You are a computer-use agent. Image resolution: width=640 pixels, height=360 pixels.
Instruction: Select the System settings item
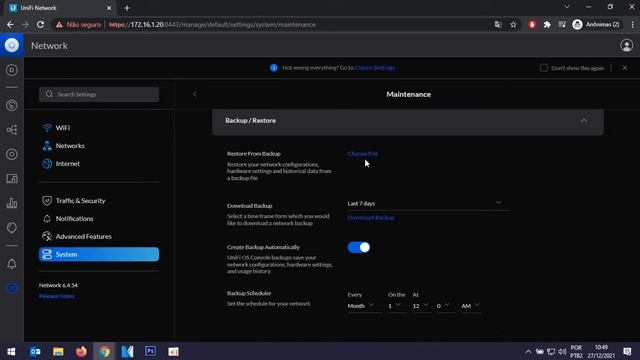coord(99,254)
